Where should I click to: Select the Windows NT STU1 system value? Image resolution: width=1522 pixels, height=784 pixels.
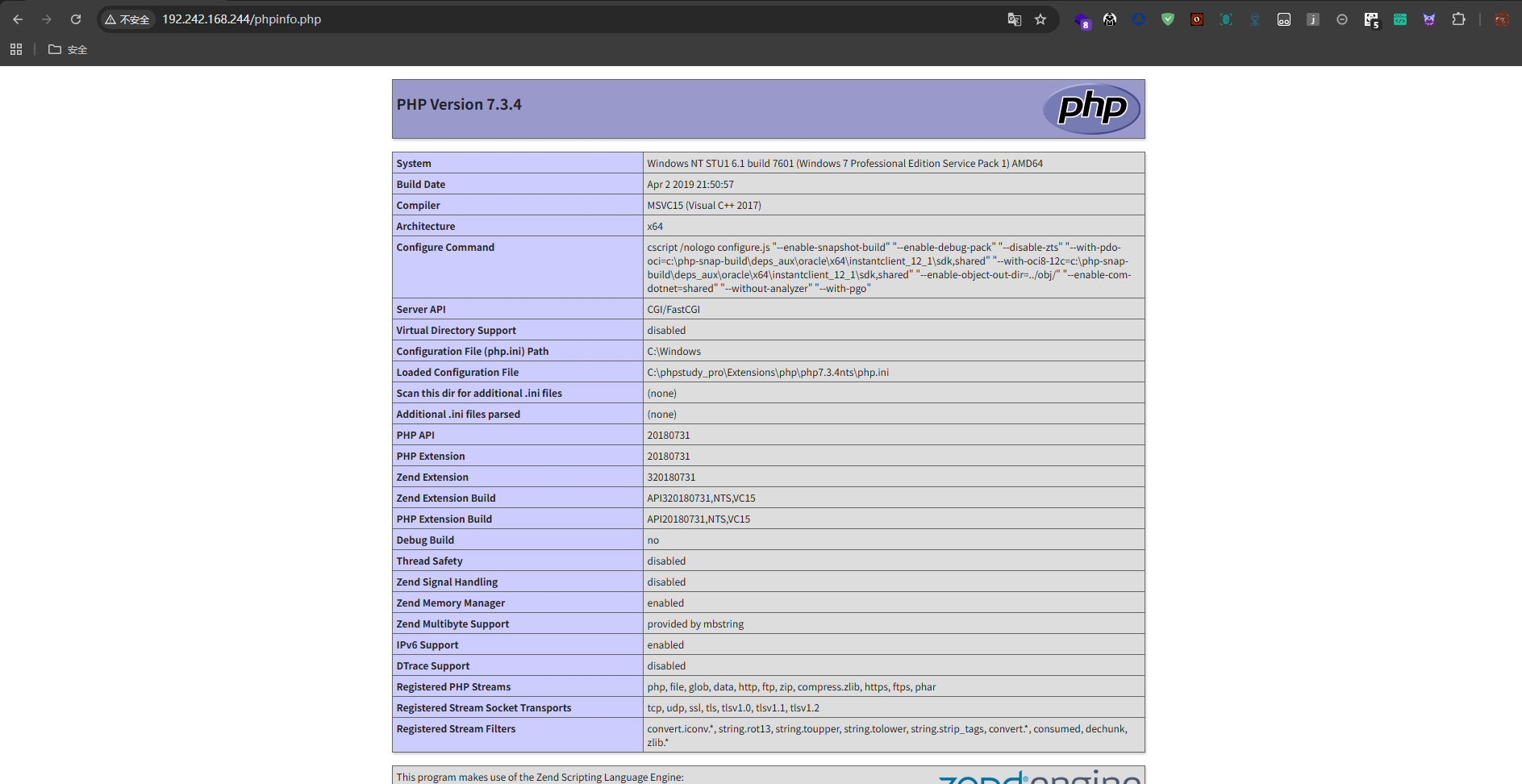(x=844, y=163)
